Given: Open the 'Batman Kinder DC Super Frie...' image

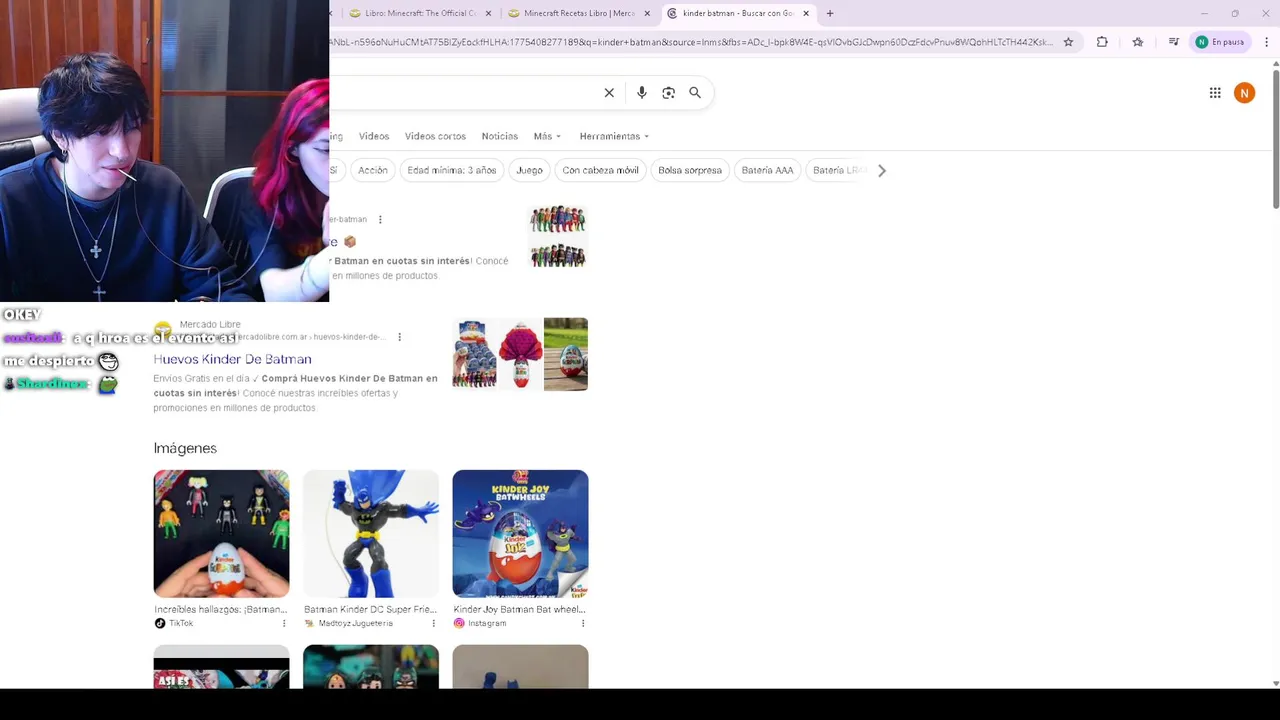Looking at the screenshot, I should [x=371, y=534].
